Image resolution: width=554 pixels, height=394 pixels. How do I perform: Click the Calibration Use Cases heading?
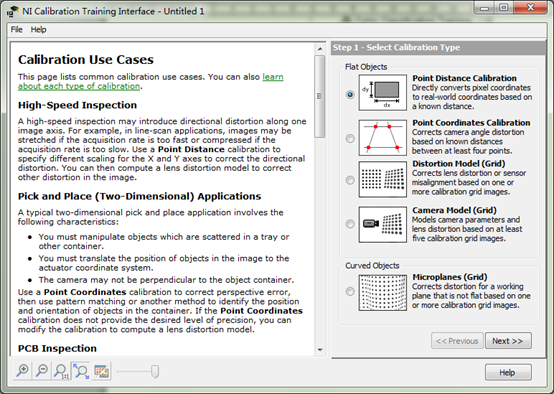(86, 60)
